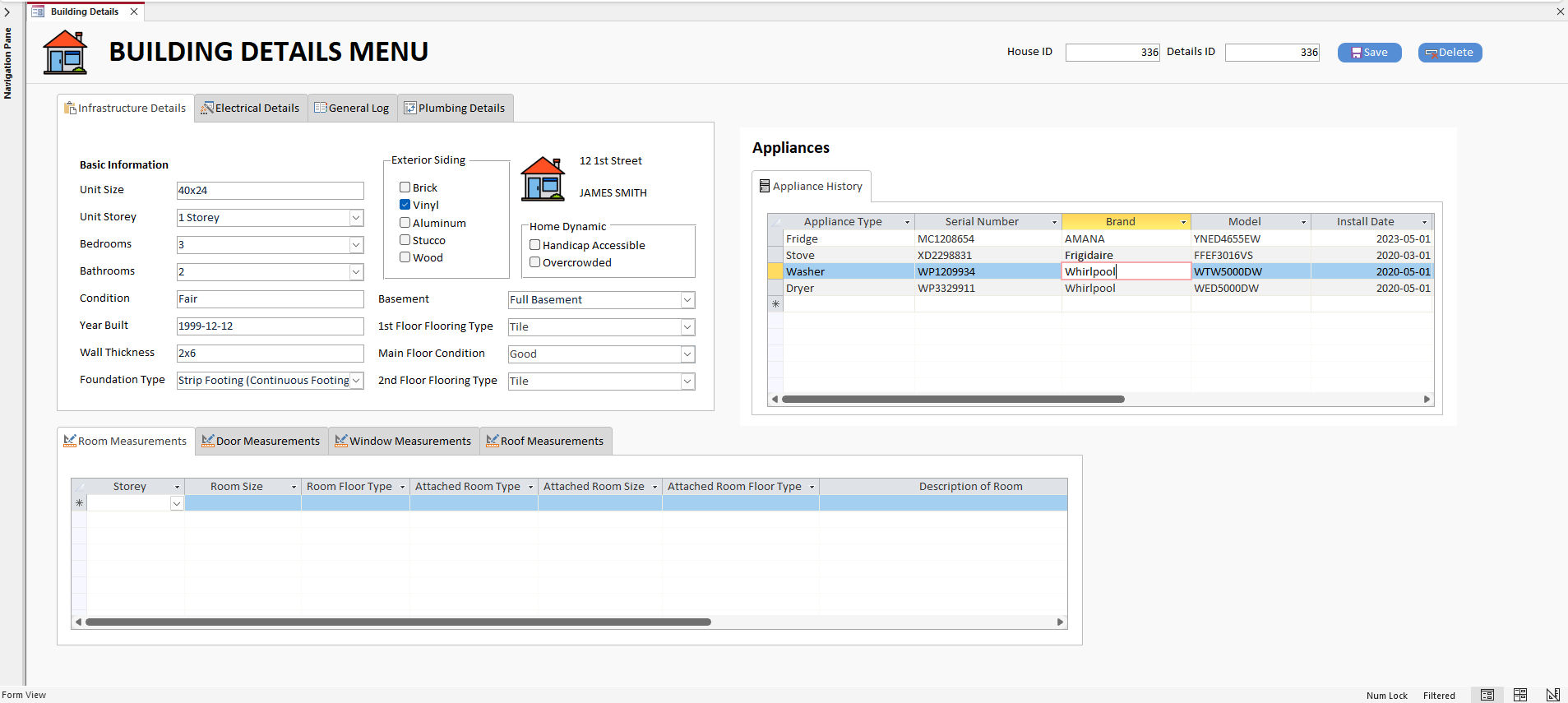Image resolution: width=1568 pixels, height=703 pixels.
Task: Click the Appliances grid horizontal scrollbar
Action: (953, 399)
